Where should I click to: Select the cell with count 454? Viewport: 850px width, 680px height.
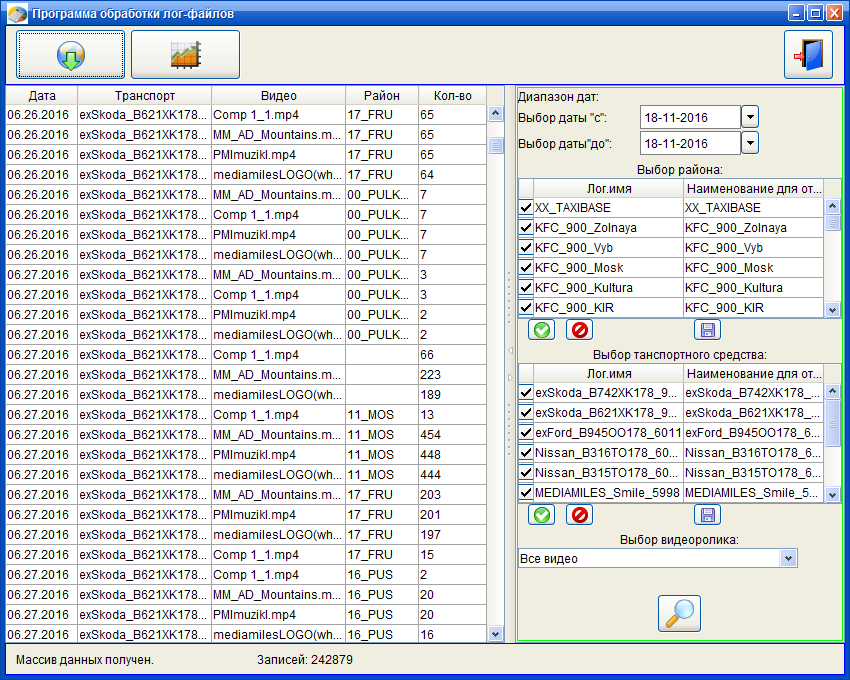click(452, 435)
